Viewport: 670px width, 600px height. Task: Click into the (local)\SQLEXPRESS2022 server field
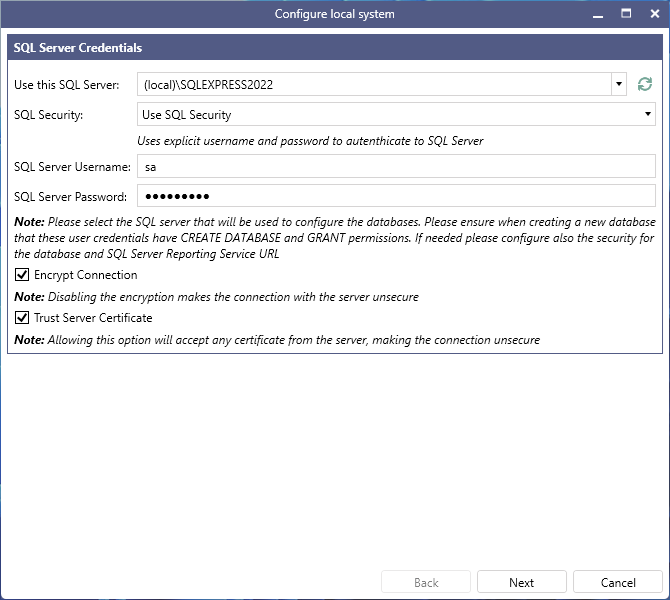374,84
